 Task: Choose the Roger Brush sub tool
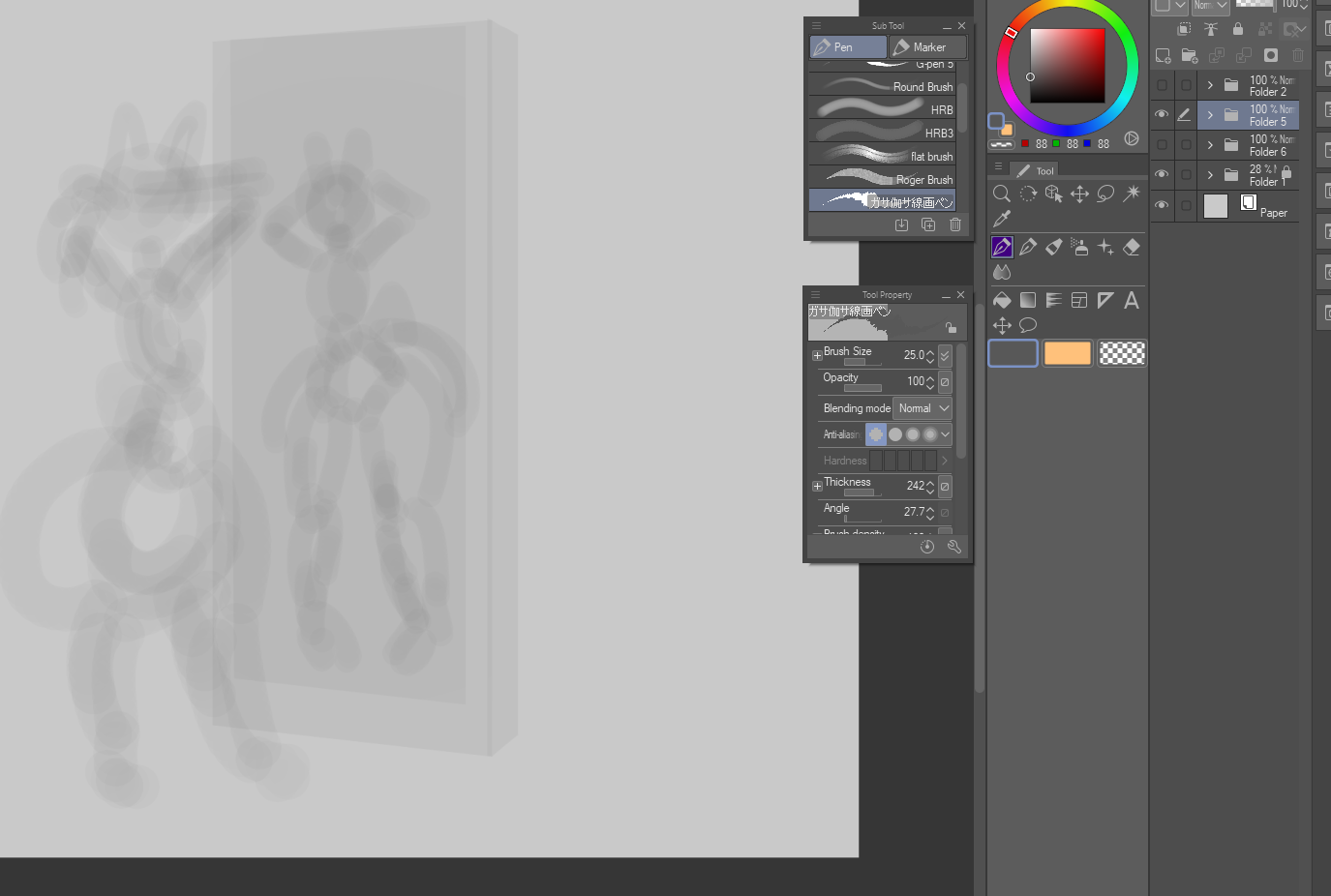point(882,180)
